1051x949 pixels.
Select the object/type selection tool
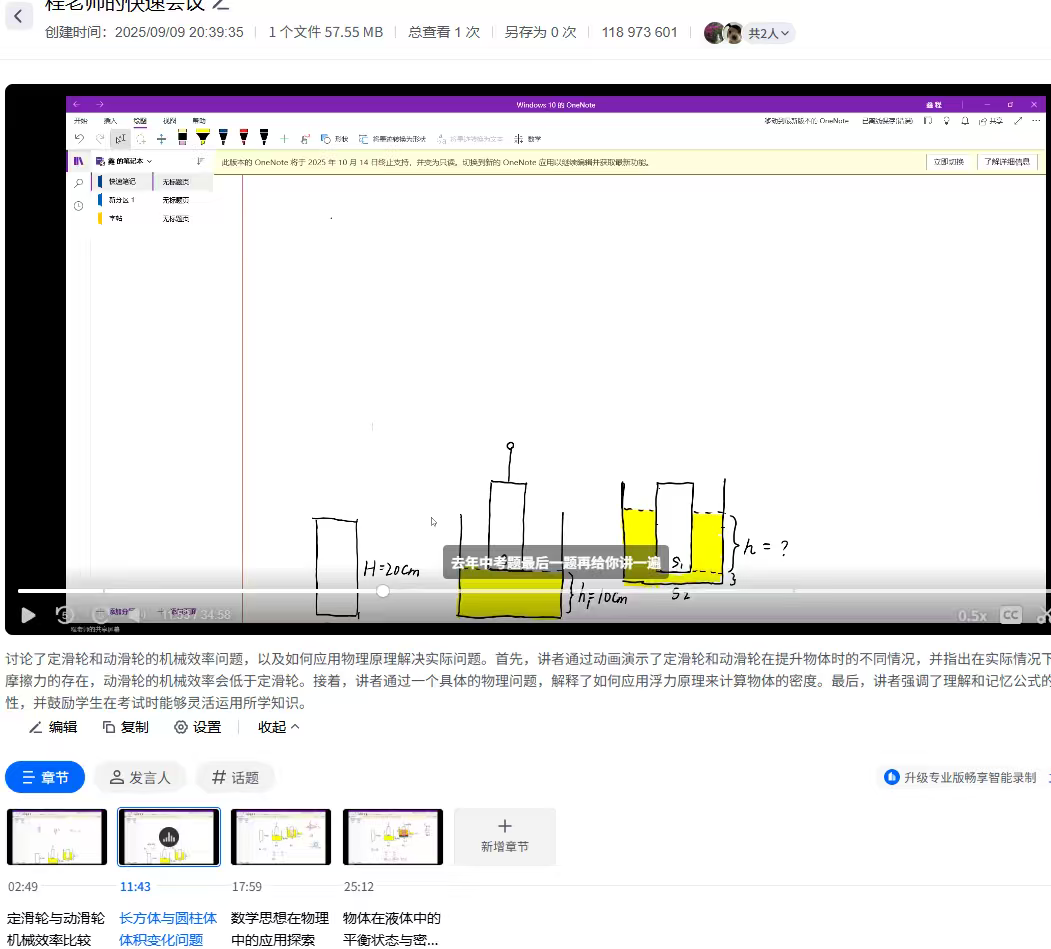coord(121,139)
